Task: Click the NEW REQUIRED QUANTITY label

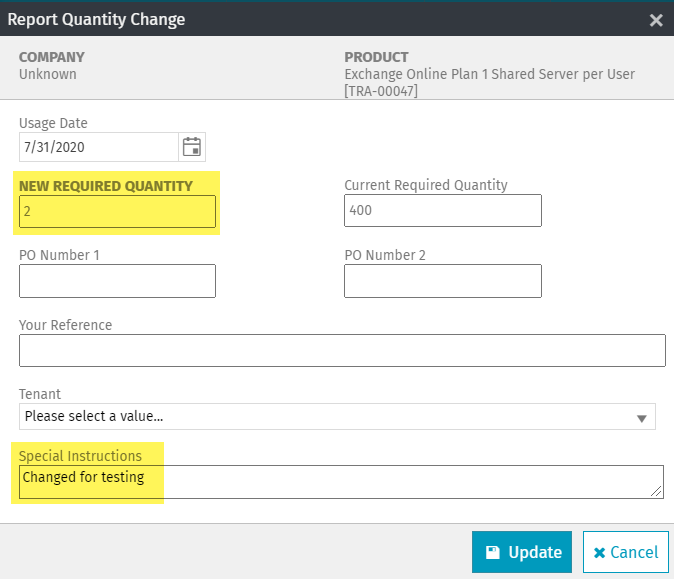Action: click(x=105, y=186)
